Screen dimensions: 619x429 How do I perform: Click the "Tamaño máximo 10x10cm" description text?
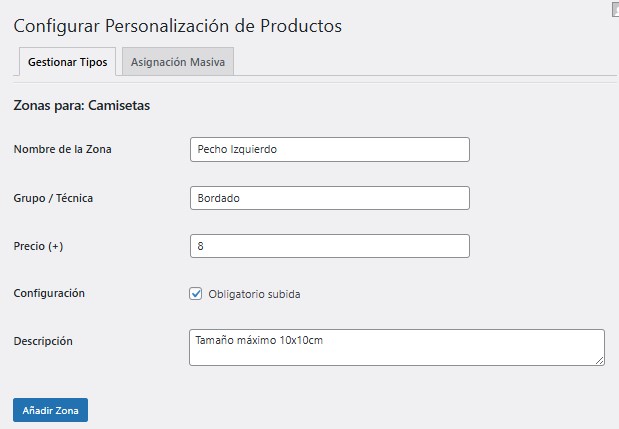point(261,340)
